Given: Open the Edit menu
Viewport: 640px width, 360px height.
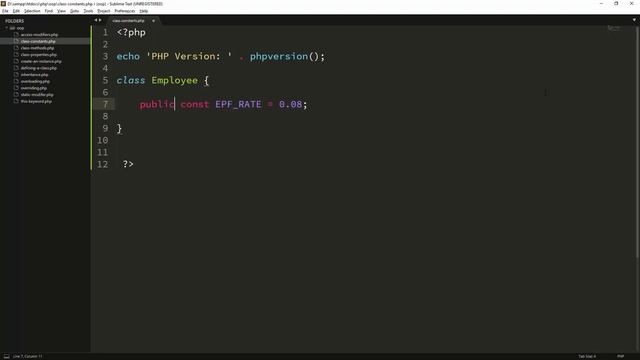Looking at the screenshot, I should [16, 11].
